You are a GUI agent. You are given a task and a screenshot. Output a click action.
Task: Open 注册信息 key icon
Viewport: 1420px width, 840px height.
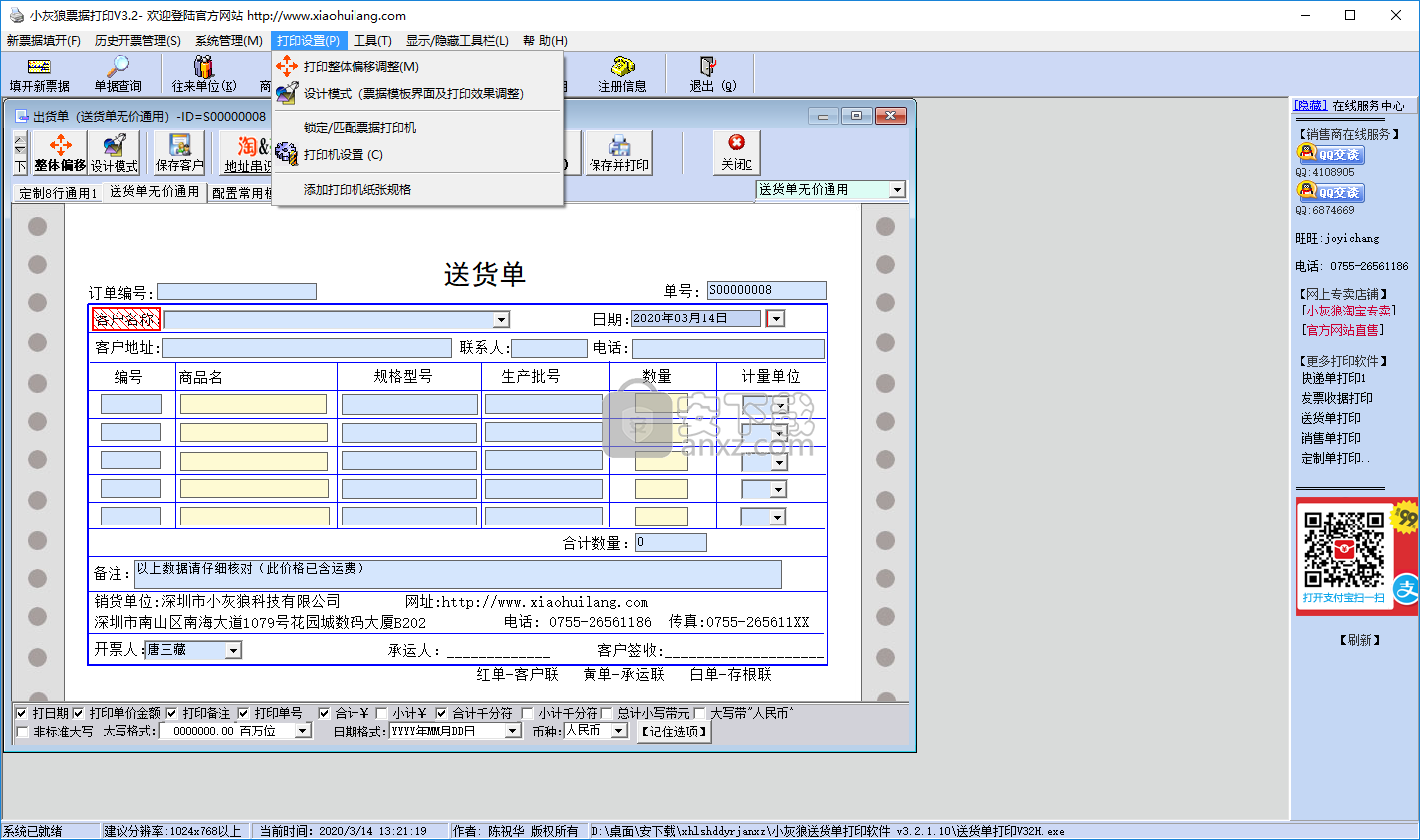pos(622,75)
